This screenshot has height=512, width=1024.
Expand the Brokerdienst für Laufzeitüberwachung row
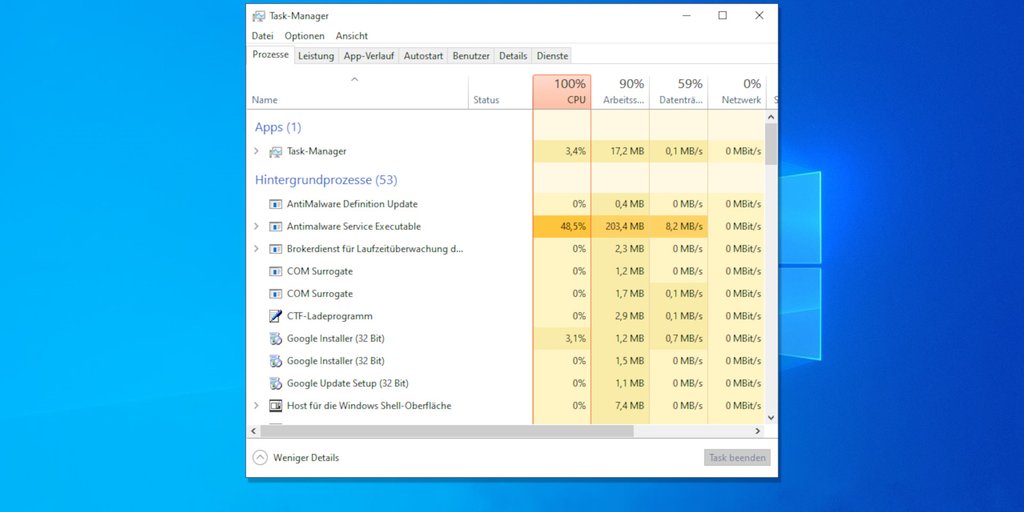256,249
